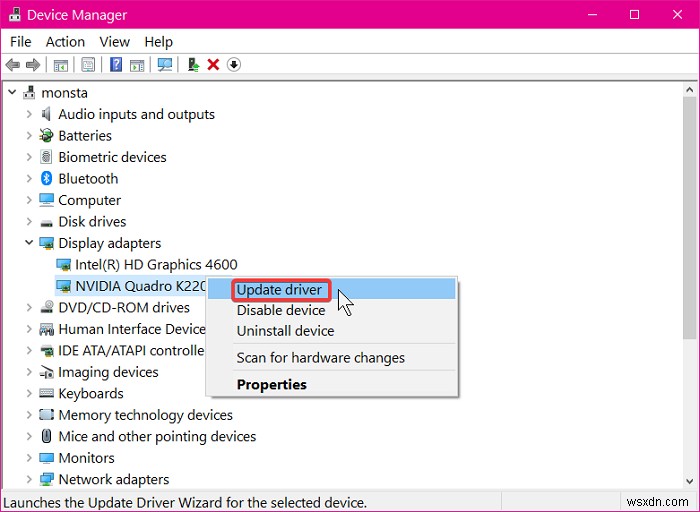Image resolution: width=700 pixels, height=512 pixels.
Task: Select the Memory technology devices label
Action: pyautogui.click(x=146, y=415)
